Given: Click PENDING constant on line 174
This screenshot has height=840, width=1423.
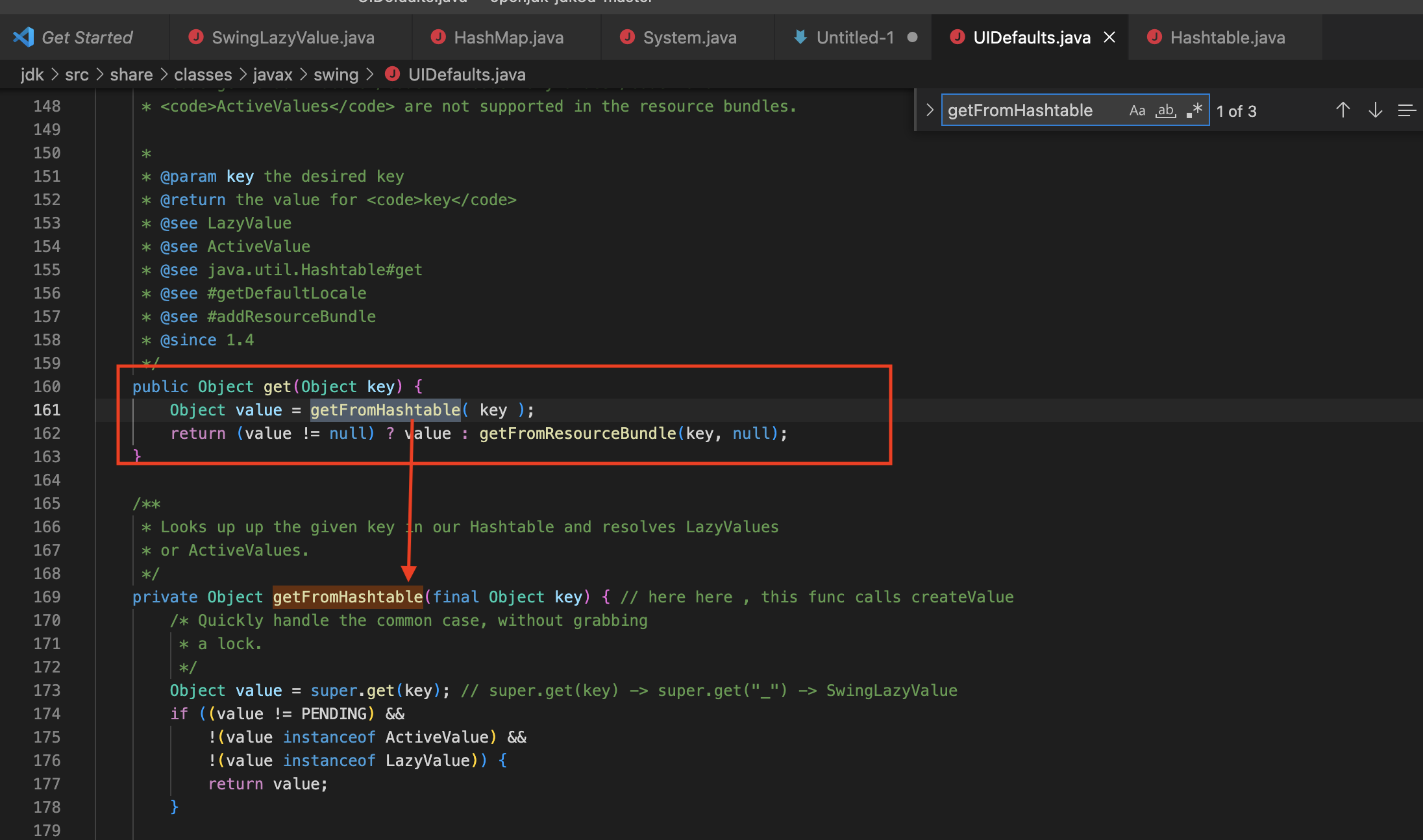Looking at the screenshot, I should [x=334, y=713].
